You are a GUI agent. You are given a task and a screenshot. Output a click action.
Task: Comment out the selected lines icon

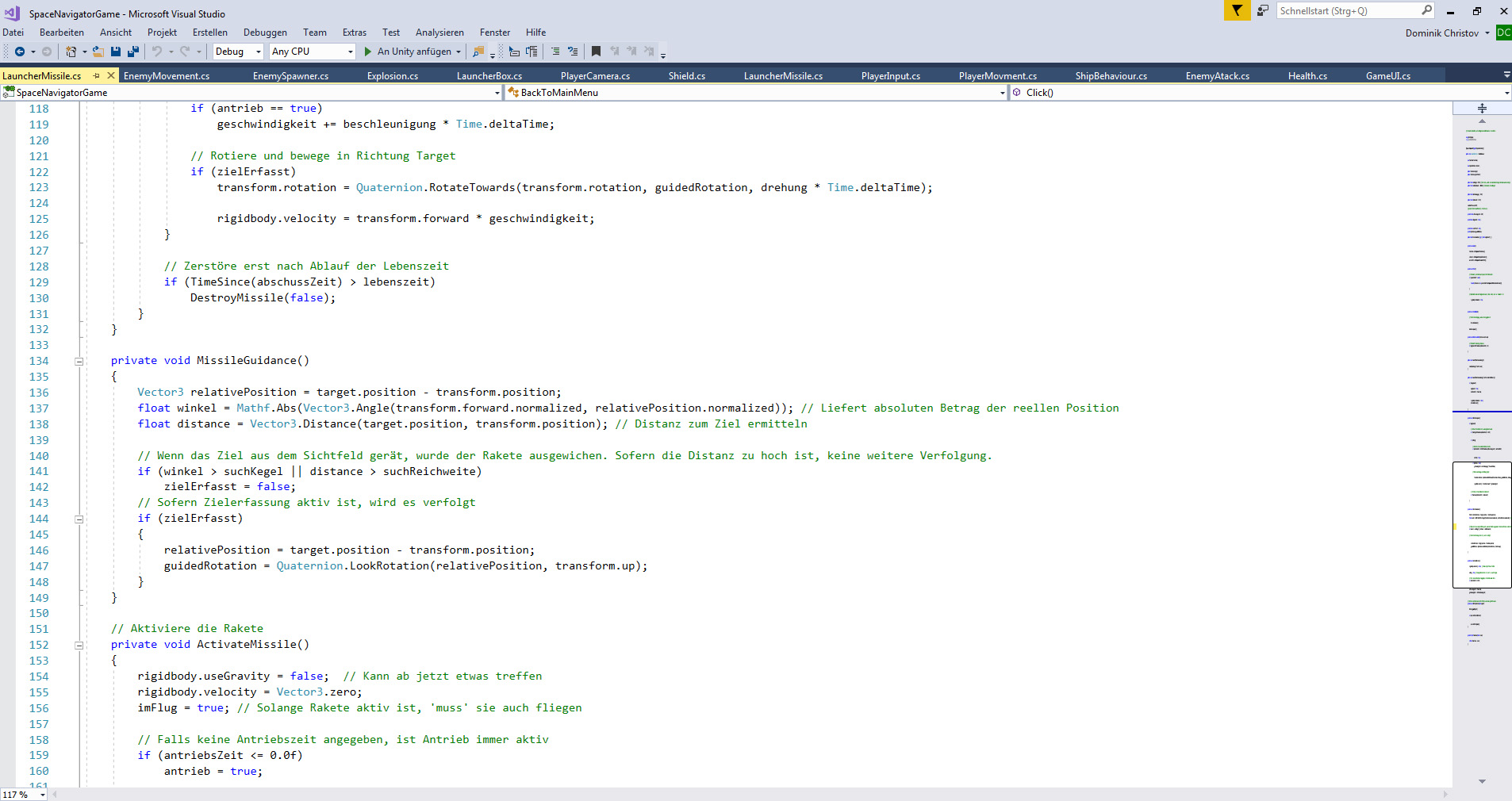(x=555, y=52)
